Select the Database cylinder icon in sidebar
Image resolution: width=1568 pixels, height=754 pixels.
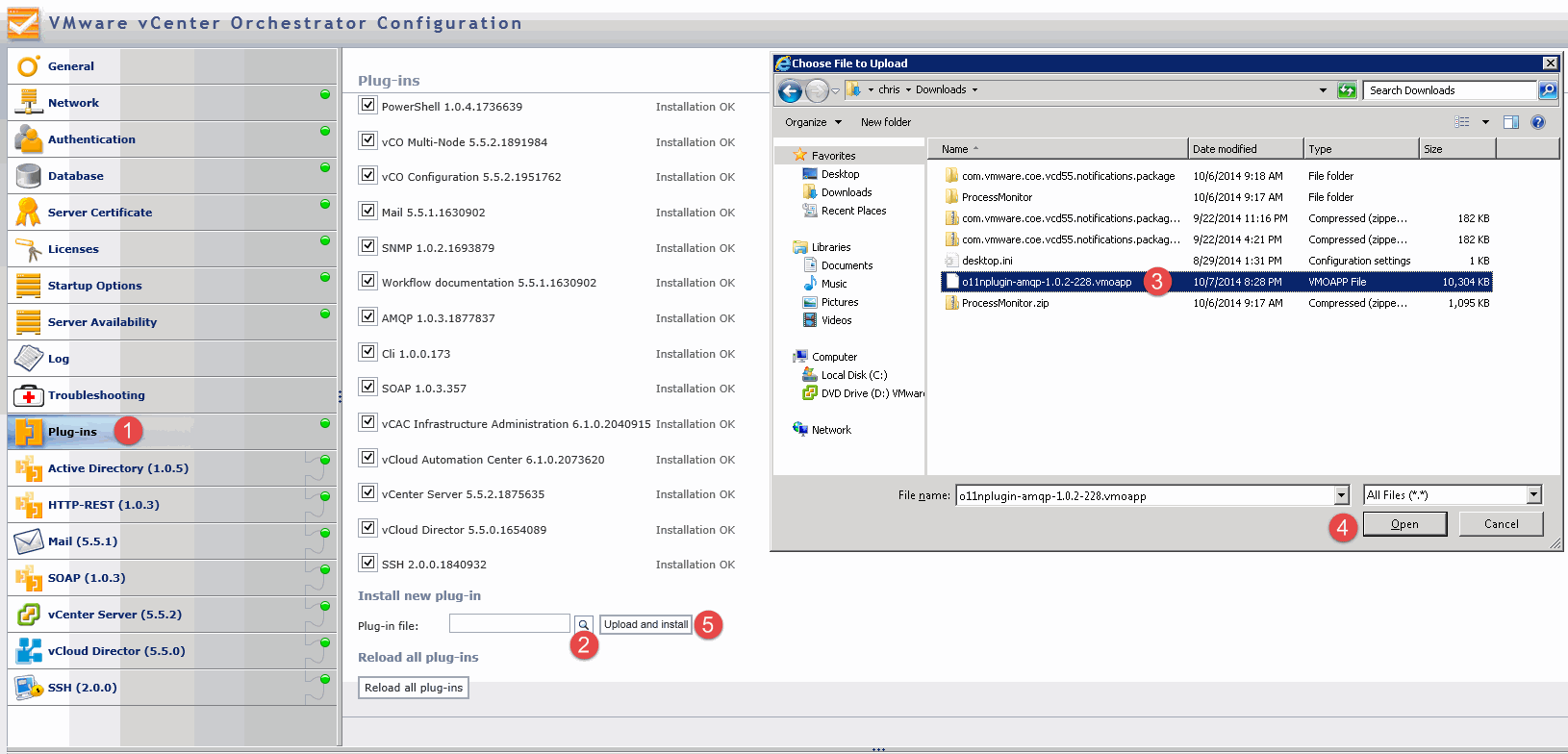pos(28,176)
